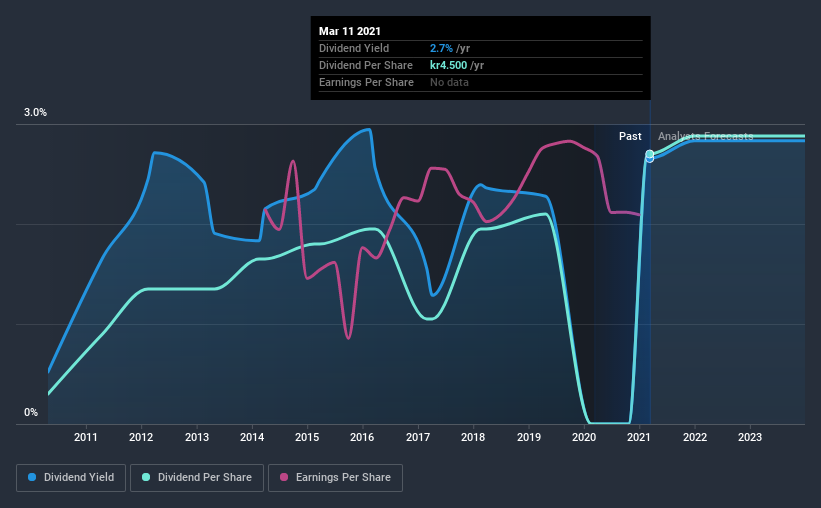Click the 'Analysts Forecasts' label
821x508 pixels.
(x=705, y=136)
